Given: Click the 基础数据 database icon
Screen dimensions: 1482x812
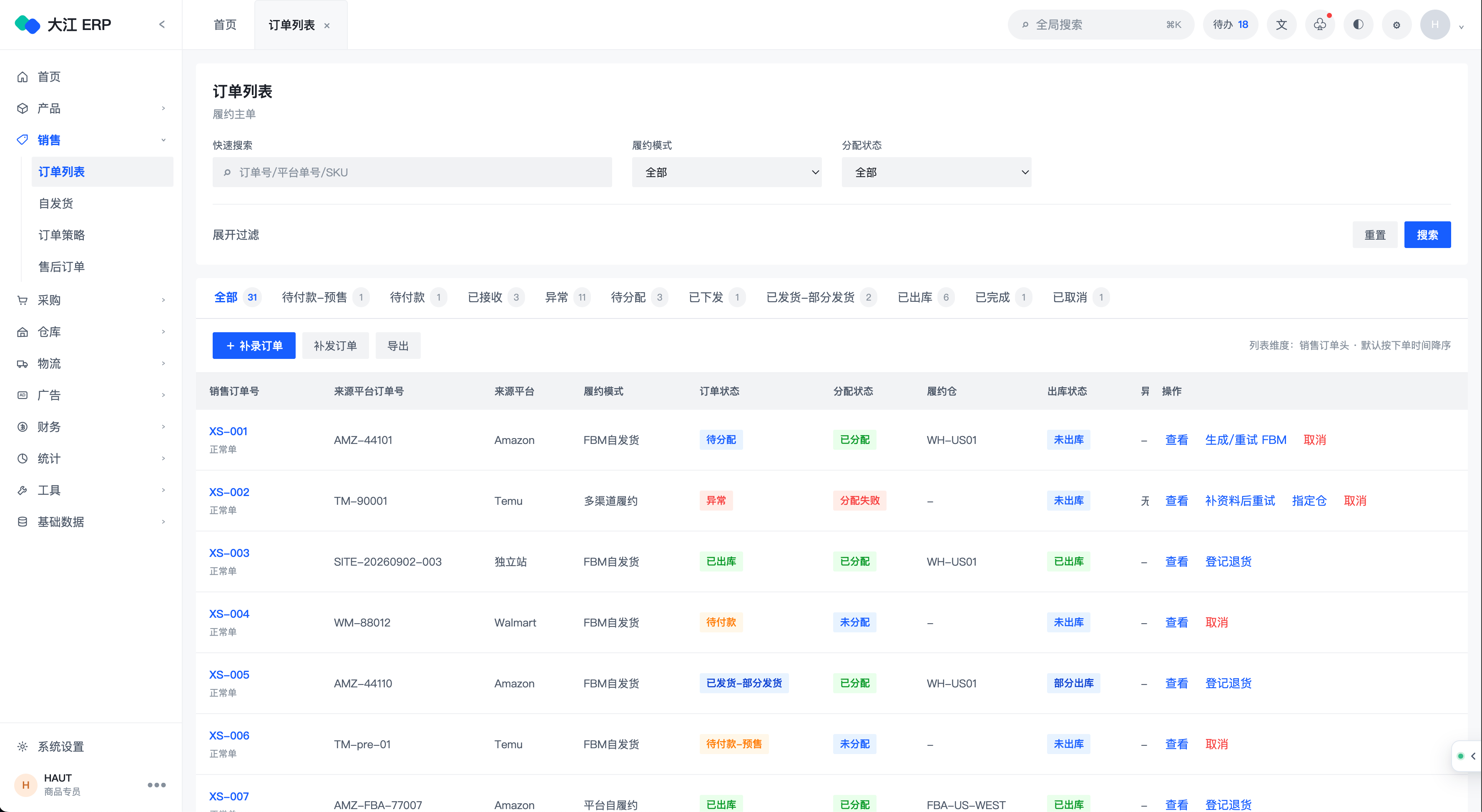Looking at the screenshot, I should 23,521.
